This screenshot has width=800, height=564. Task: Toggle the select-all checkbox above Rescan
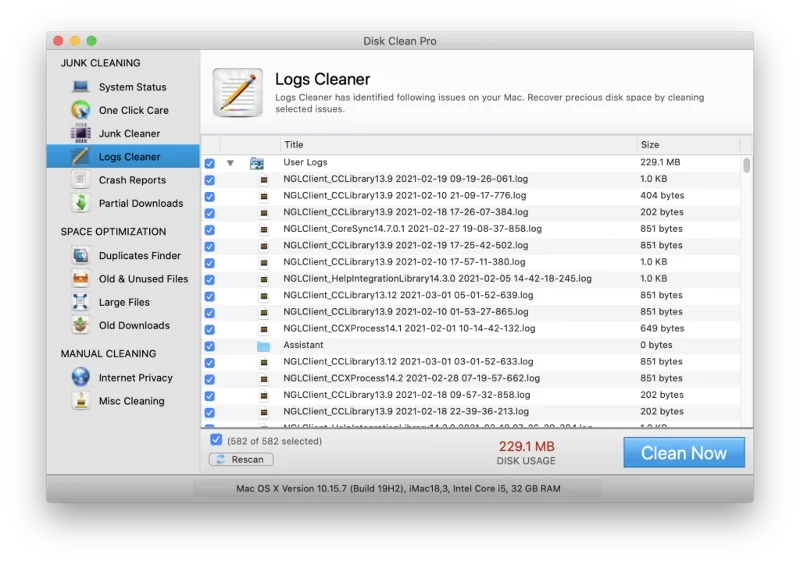coord(216,440)
